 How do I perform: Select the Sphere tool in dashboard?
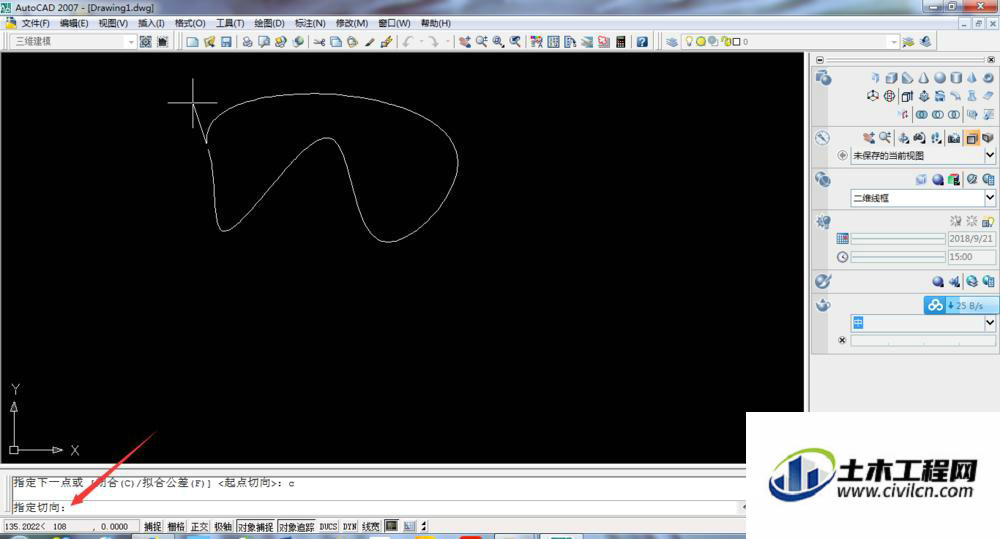[x=939, y=77]
